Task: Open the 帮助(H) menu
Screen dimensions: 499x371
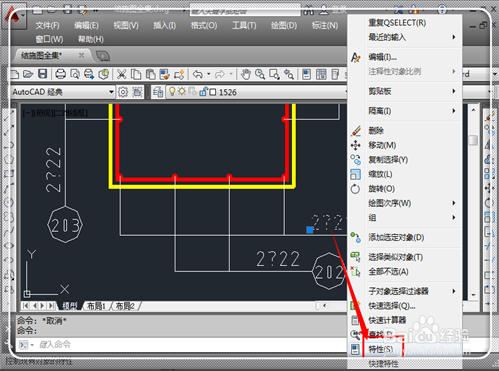Action: (x=91, y=39)
